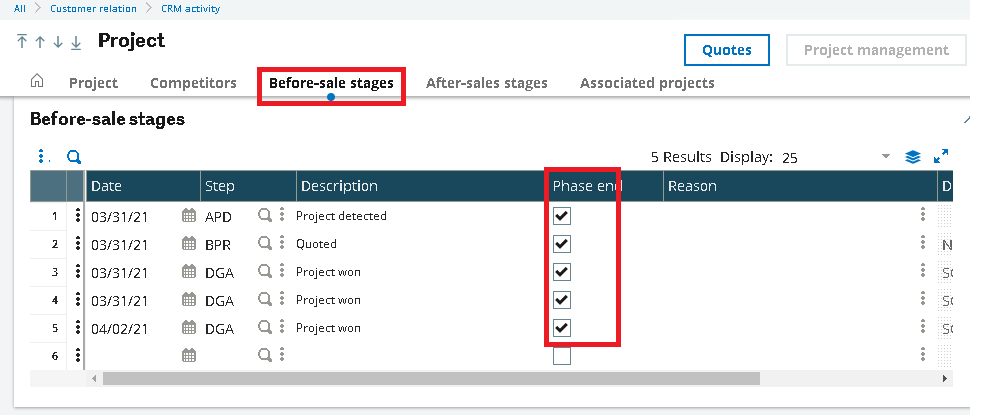Expand the grid to full screen
This screenshot has width=999, height=415.
tap(941, 157)
